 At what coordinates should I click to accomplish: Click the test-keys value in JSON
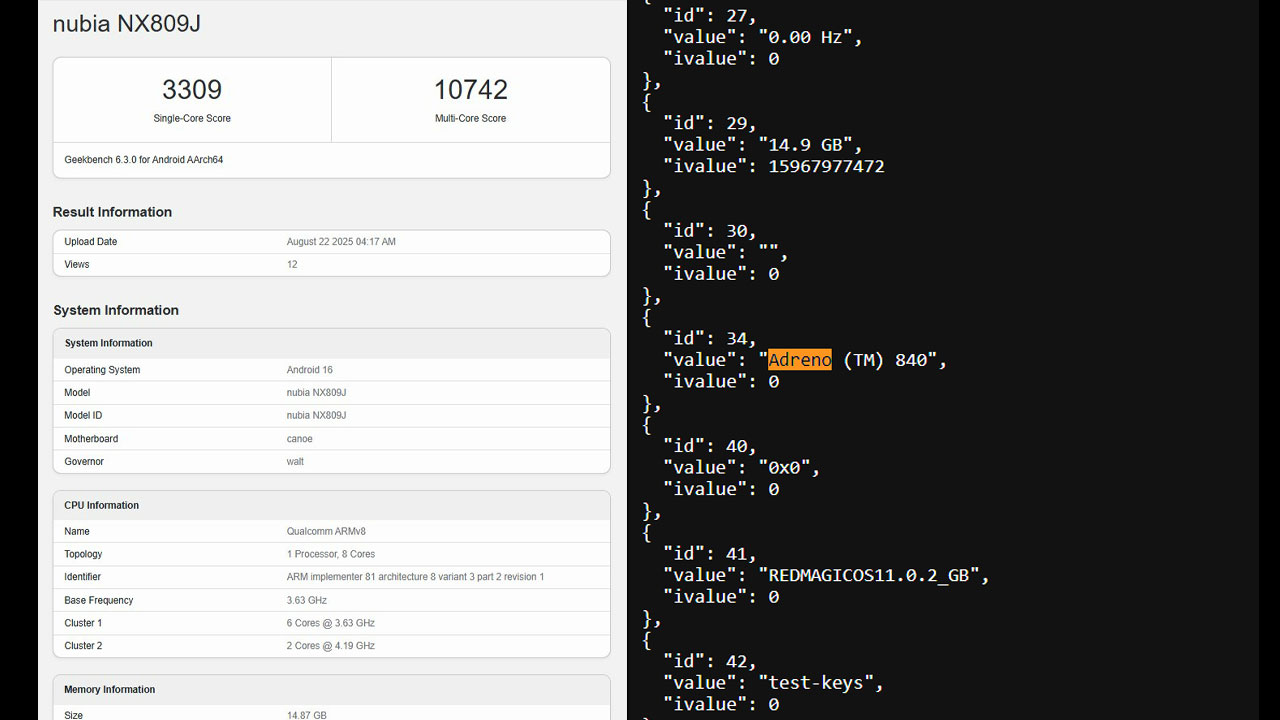click(820, 682)
